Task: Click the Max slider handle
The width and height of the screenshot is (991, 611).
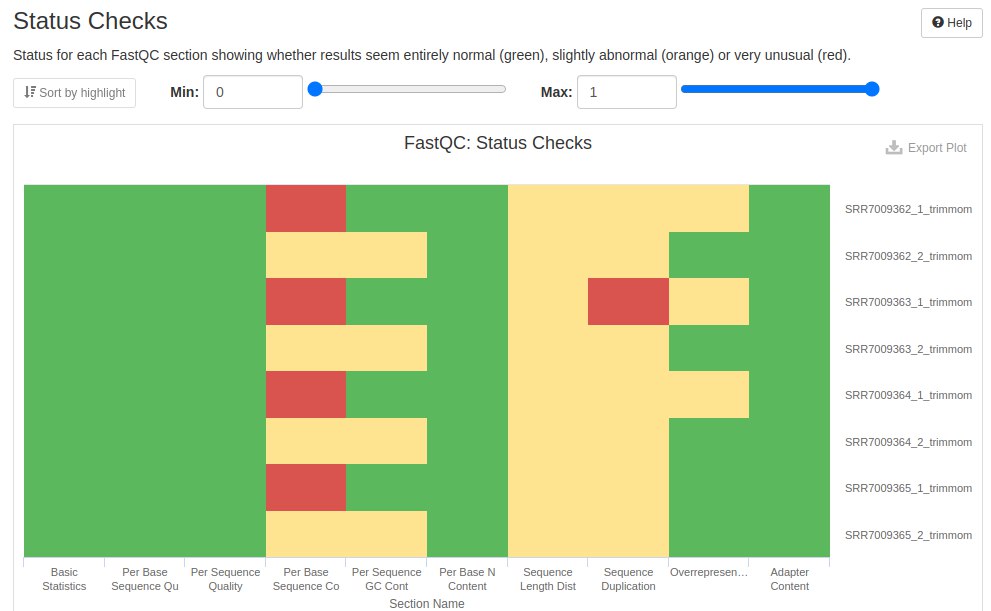Action: (x=871, y=89)
